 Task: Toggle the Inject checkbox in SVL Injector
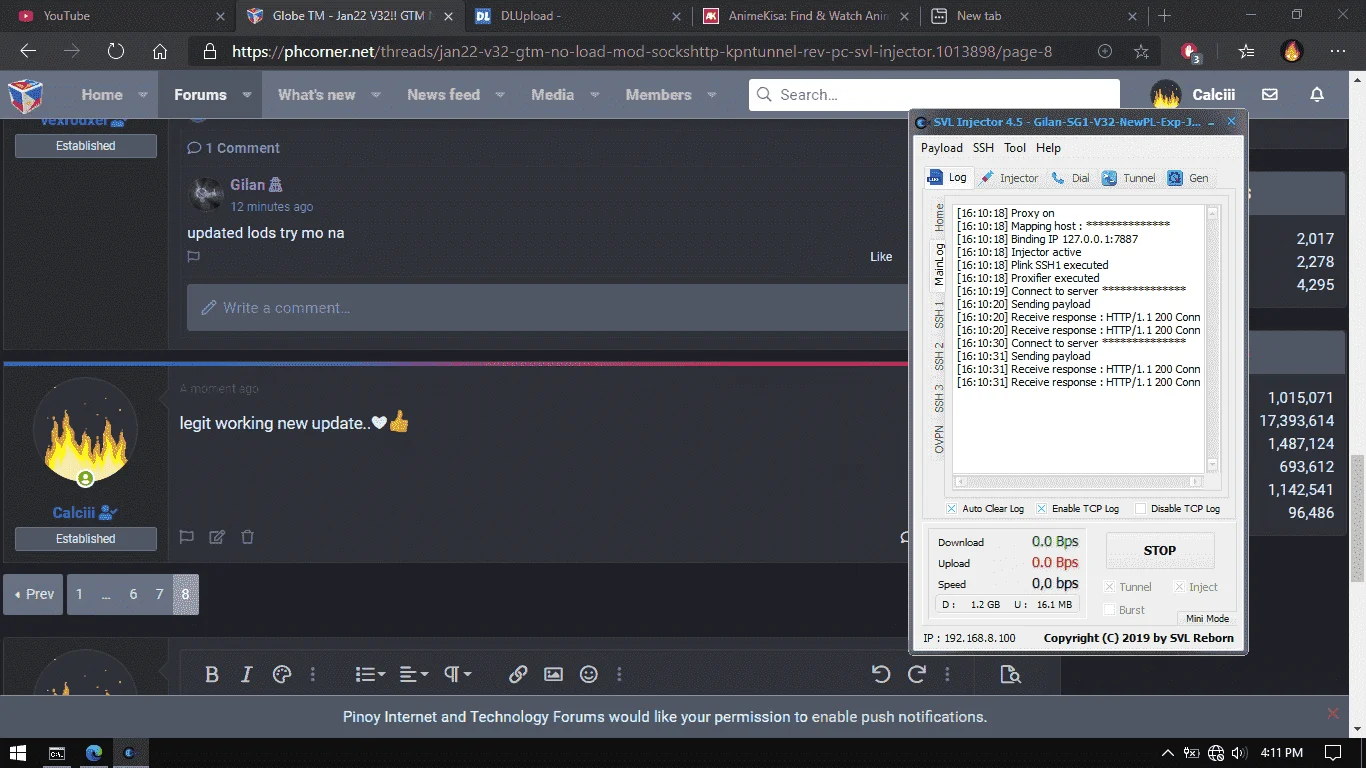1179,587
